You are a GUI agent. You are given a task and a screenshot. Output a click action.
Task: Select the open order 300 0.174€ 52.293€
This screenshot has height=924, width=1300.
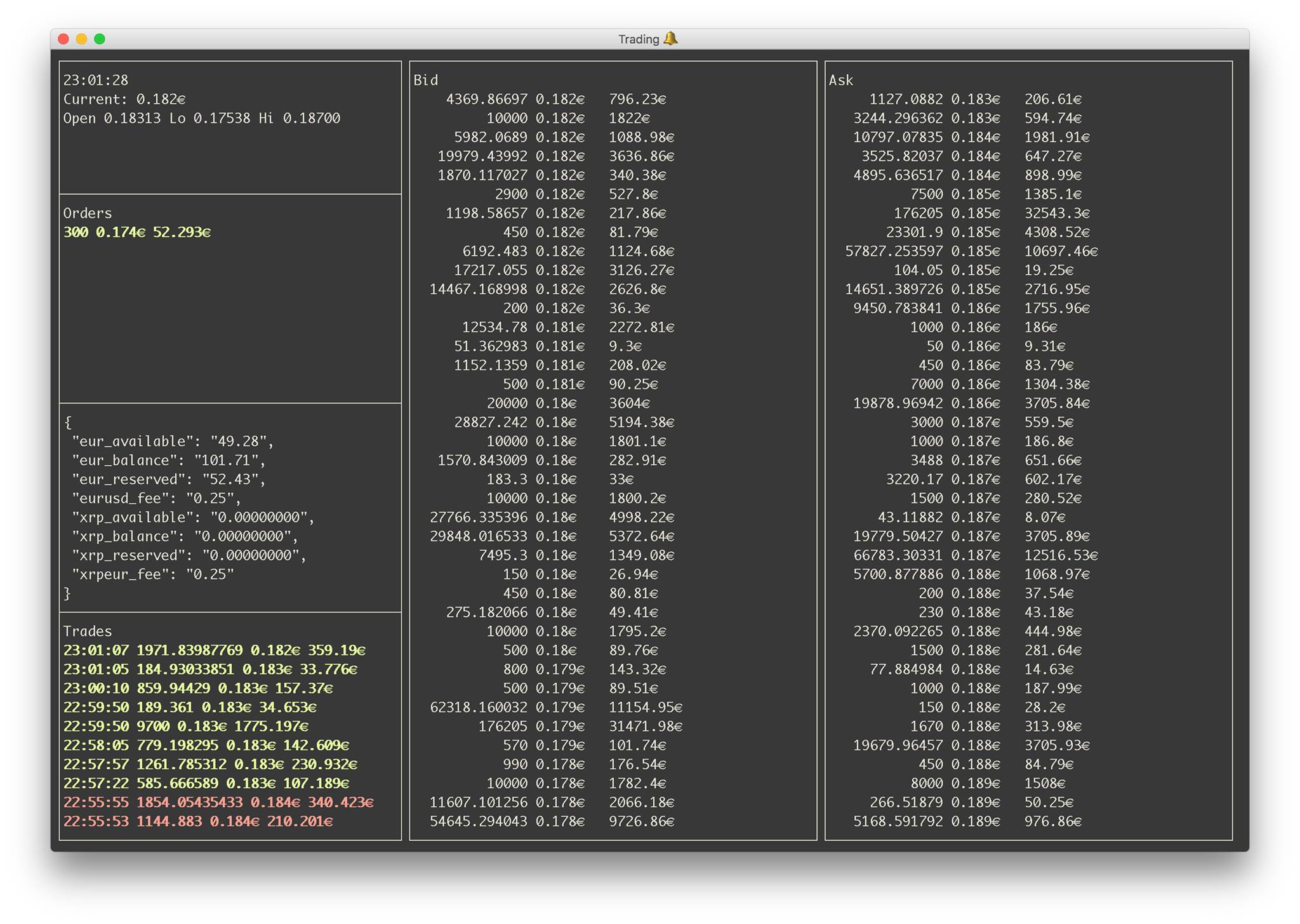pos(137,232)
